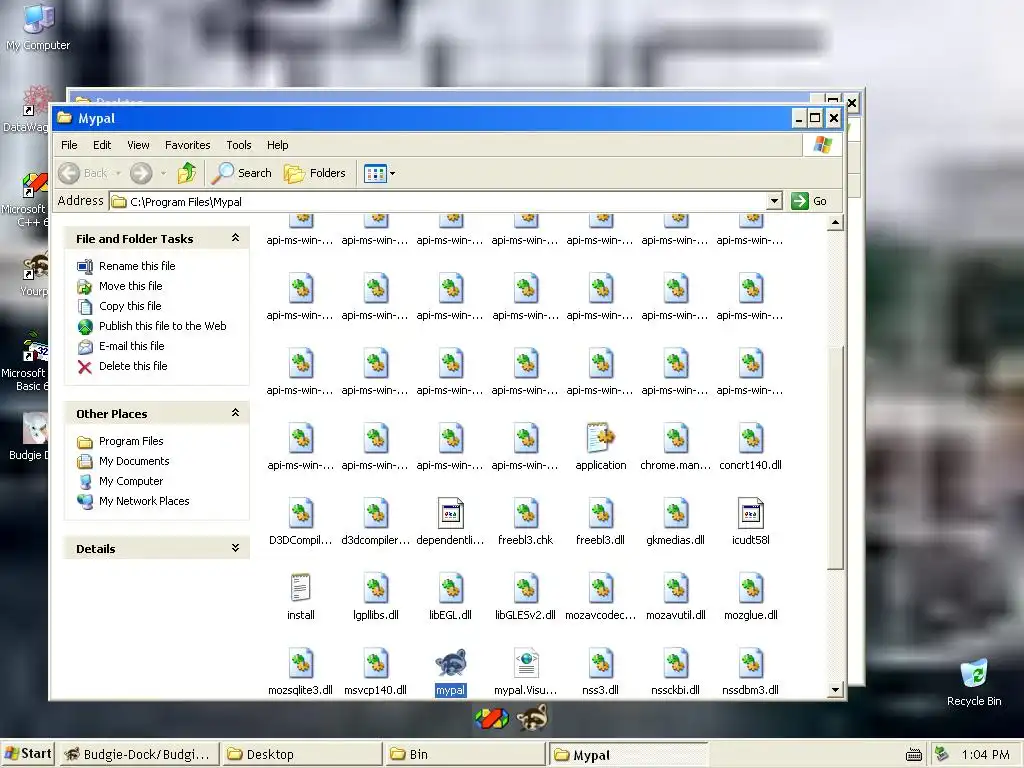Select the mozglue.dll file icon
1024x768 pixels.
pyautogui.click(x=750, y=588)
